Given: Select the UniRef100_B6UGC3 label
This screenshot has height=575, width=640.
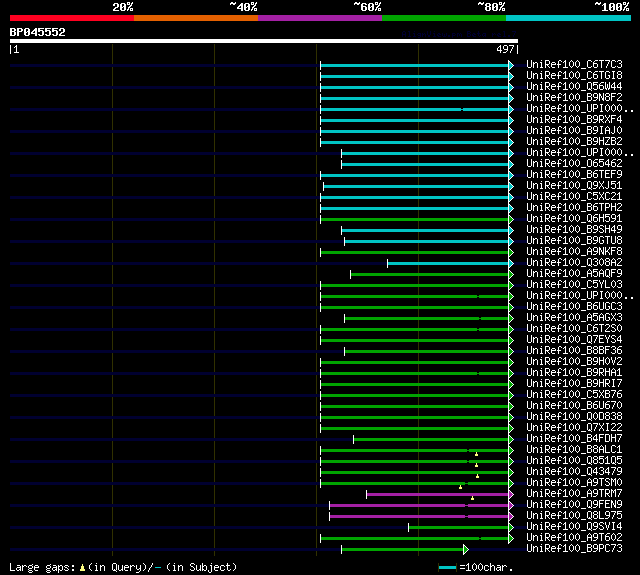Looking at the screenshot, I should click(x=574, y=307).
